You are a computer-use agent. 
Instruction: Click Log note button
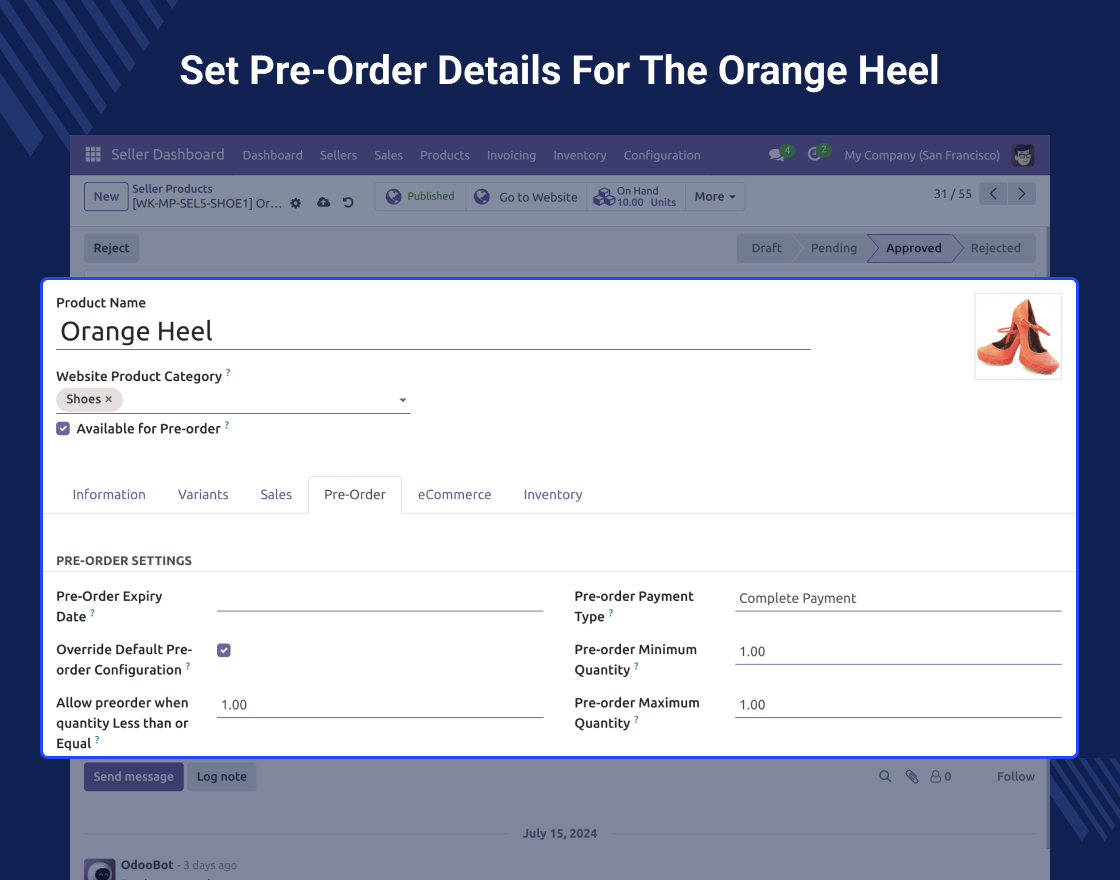(x=221, y=776)
